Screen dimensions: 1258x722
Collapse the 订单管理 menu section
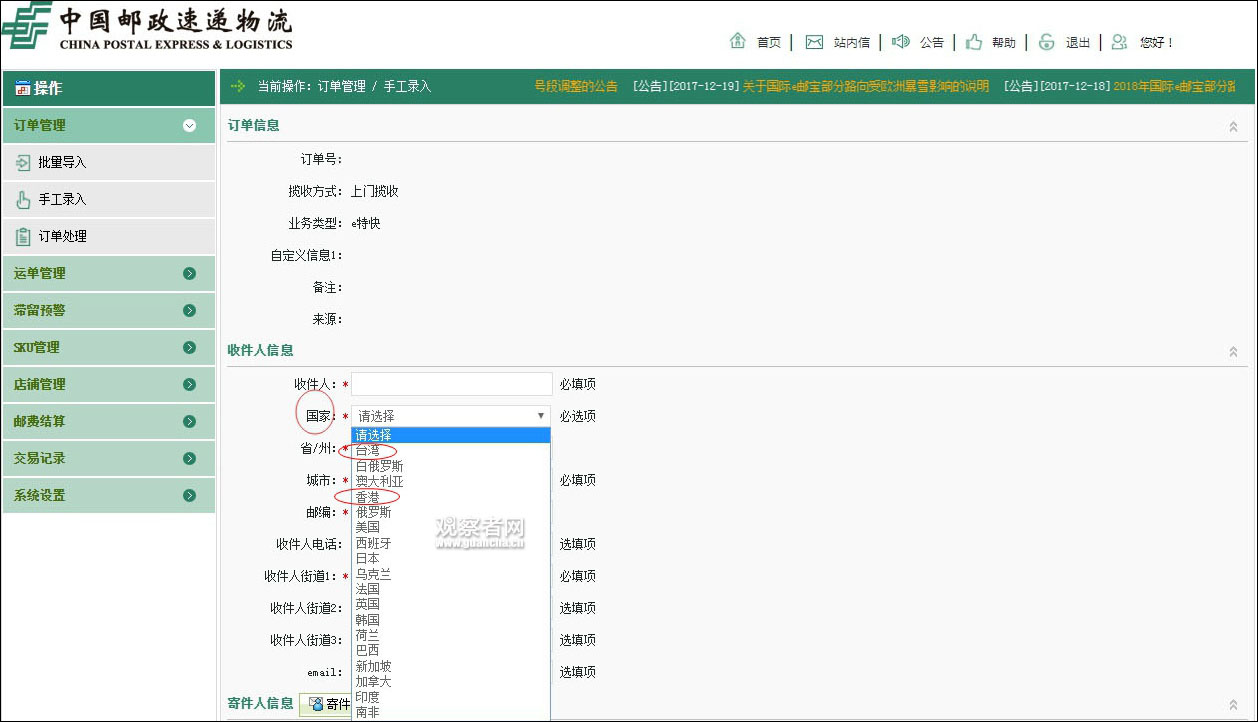click(109, 125)
